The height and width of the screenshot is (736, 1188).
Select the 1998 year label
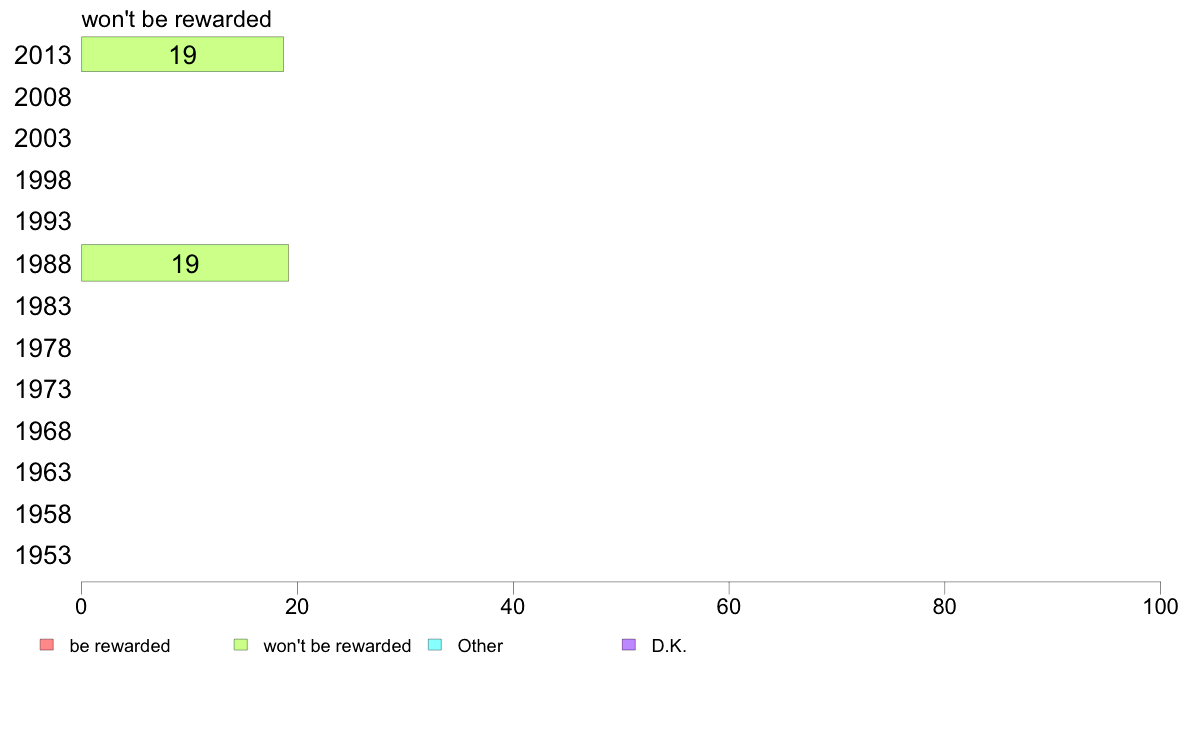(x=43, y=180)
